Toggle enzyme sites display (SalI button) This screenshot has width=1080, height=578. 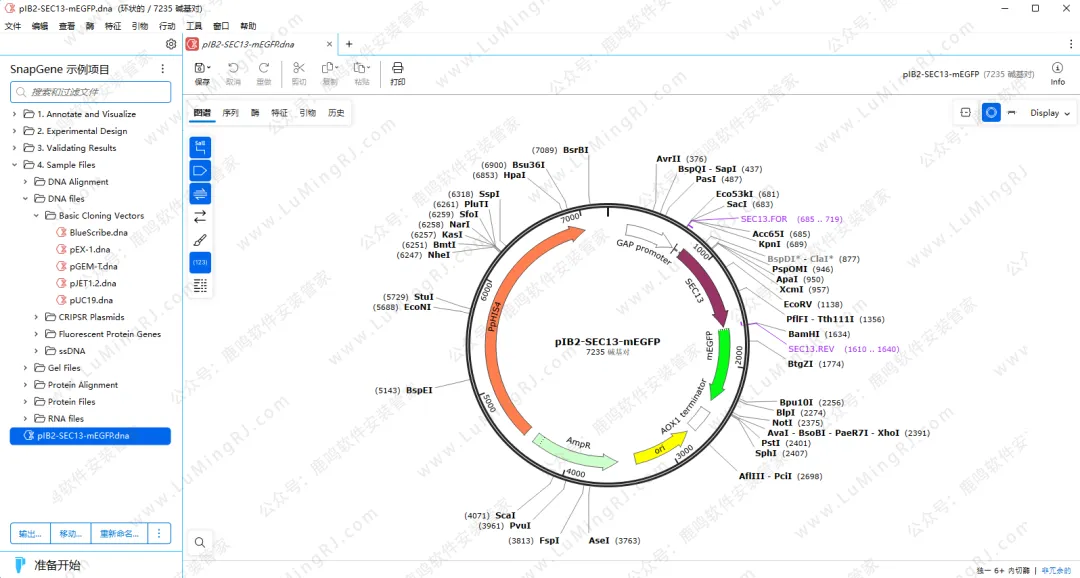click(x=200, y=147)
